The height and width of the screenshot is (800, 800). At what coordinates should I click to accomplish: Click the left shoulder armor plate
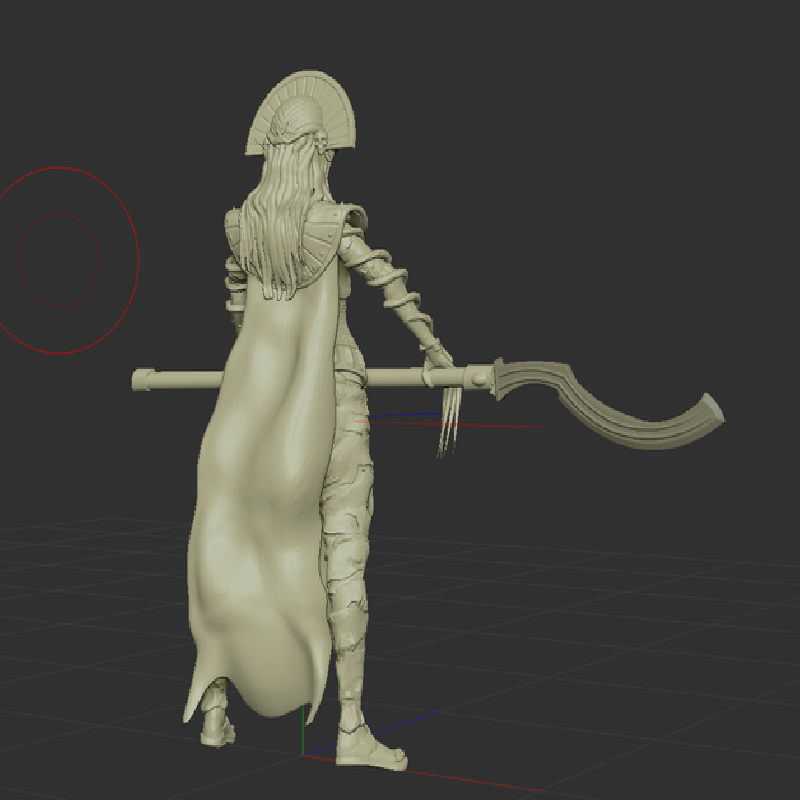(233, 231)
